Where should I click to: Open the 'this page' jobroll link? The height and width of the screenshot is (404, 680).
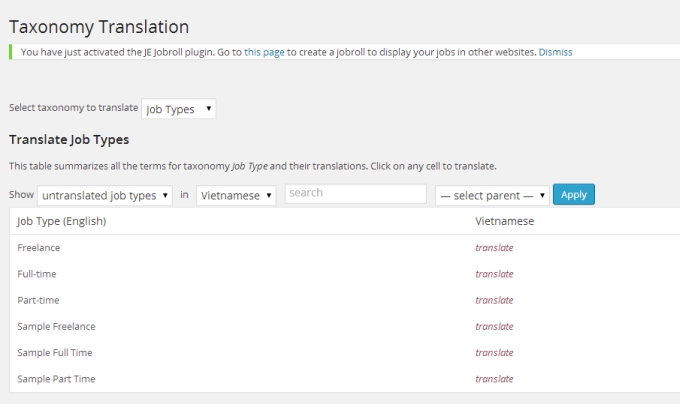click(x=264, y=51)
